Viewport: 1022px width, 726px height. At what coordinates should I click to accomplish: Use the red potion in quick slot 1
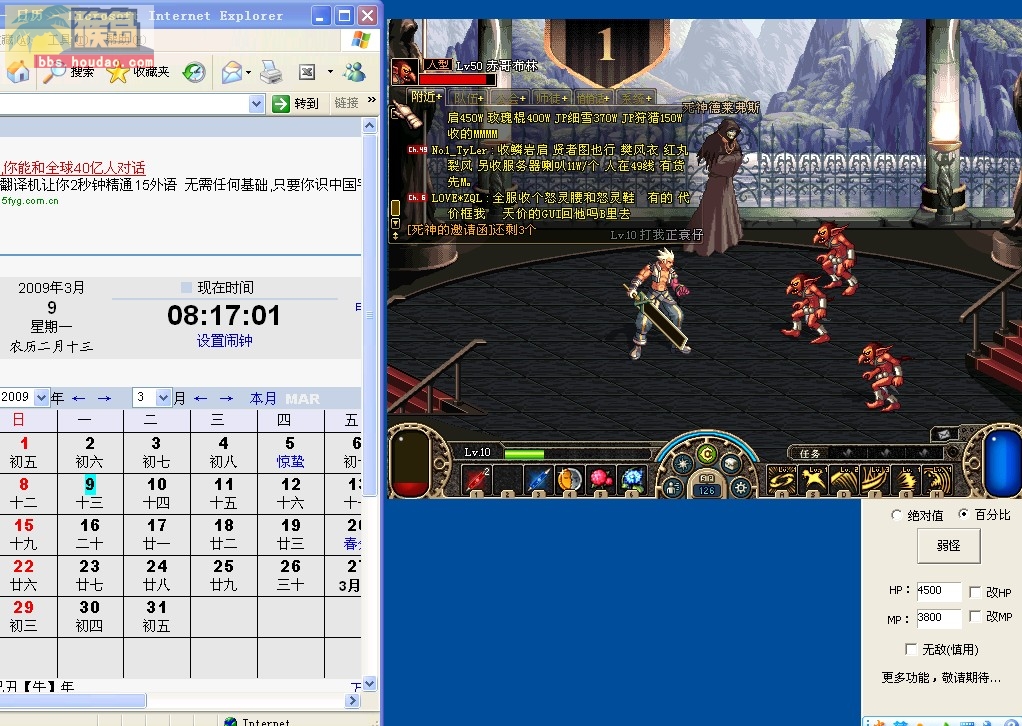pos(476,480)
